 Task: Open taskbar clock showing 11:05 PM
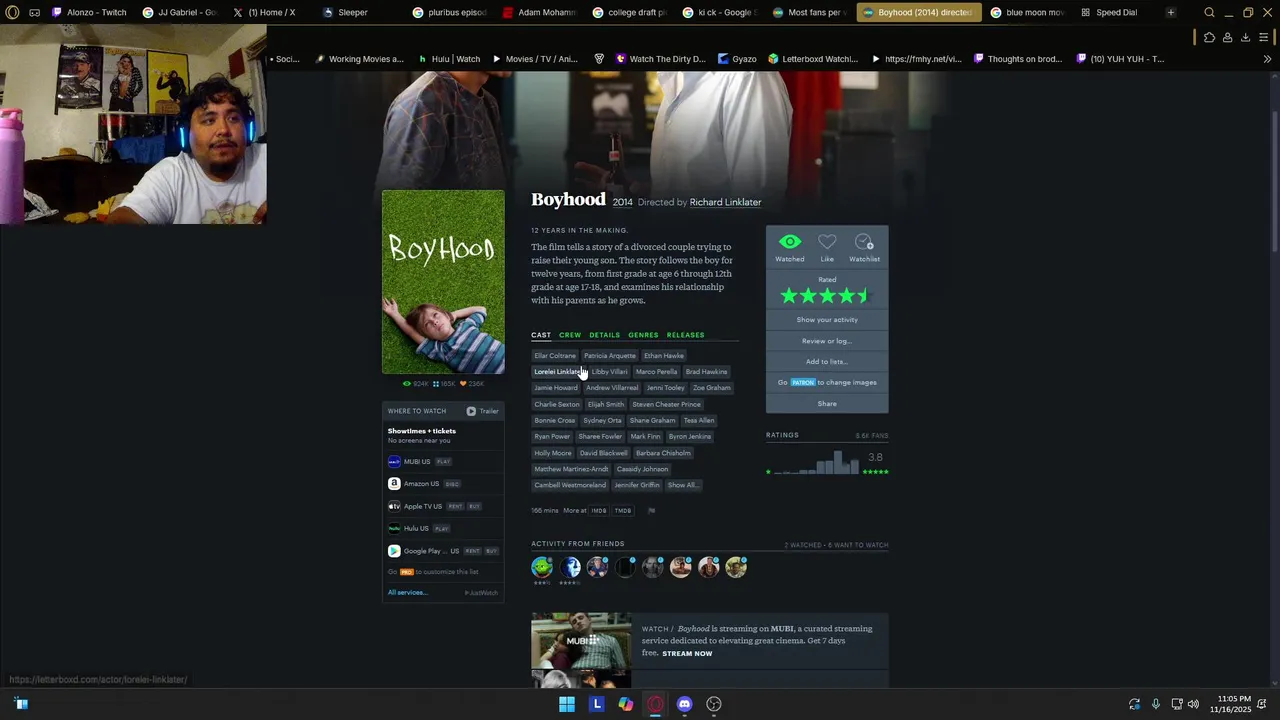coord(1230,704)
